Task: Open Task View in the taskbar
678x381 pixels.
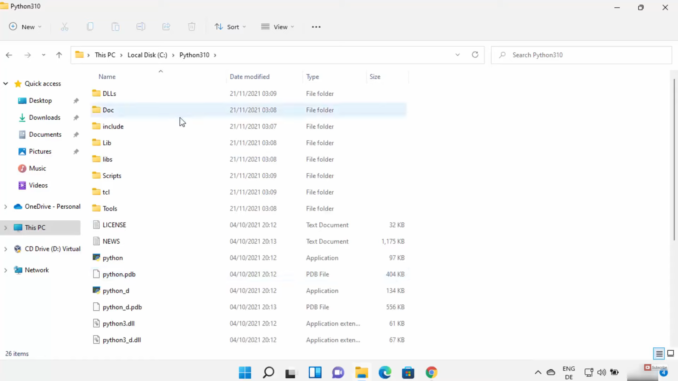Action: click(x=291, y=372)
